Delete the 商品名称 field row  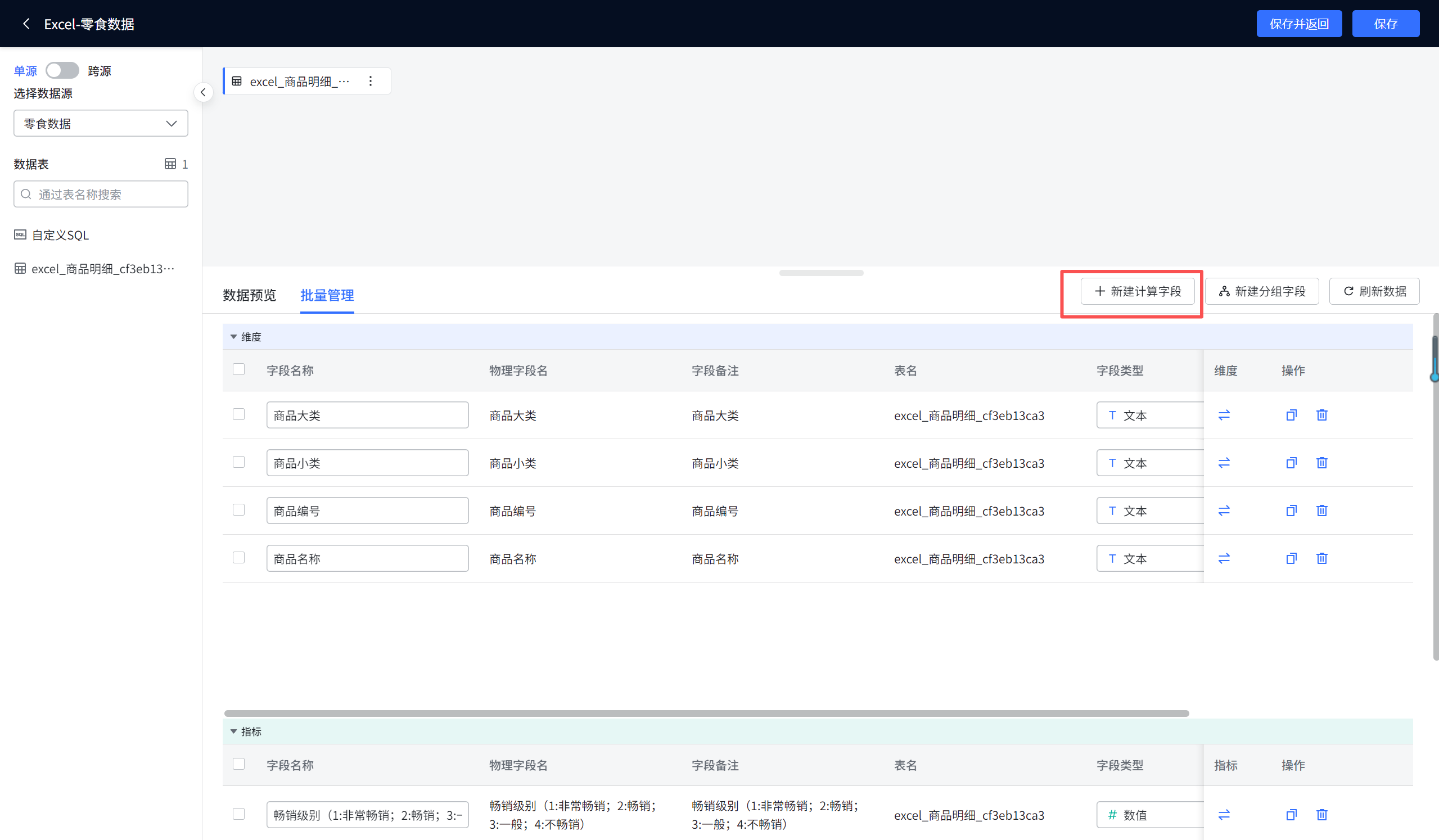point(1321,558)
